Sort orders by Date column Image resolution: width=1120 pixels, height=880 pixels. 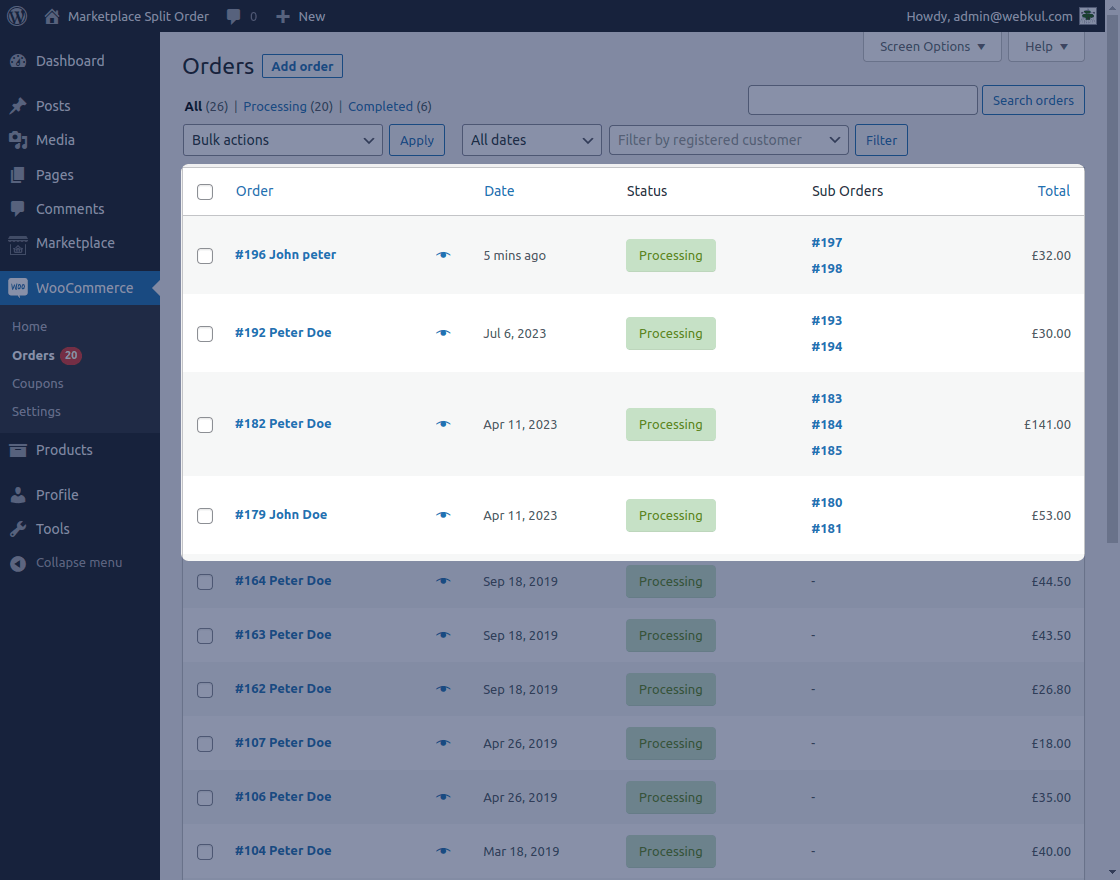(499, 191)
